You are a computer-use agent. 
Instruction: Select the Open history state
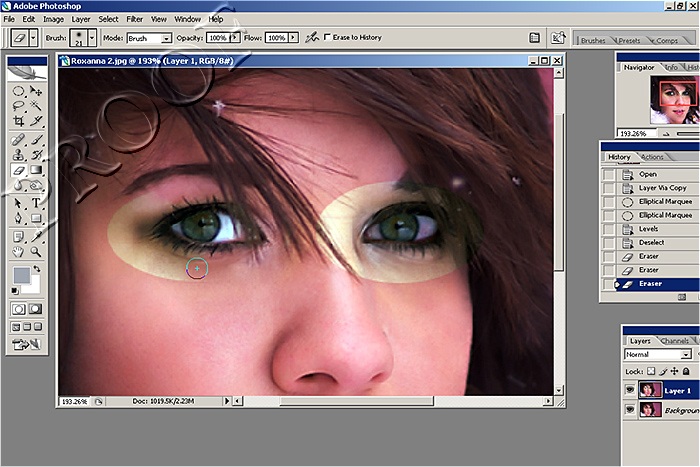point(648,174)
